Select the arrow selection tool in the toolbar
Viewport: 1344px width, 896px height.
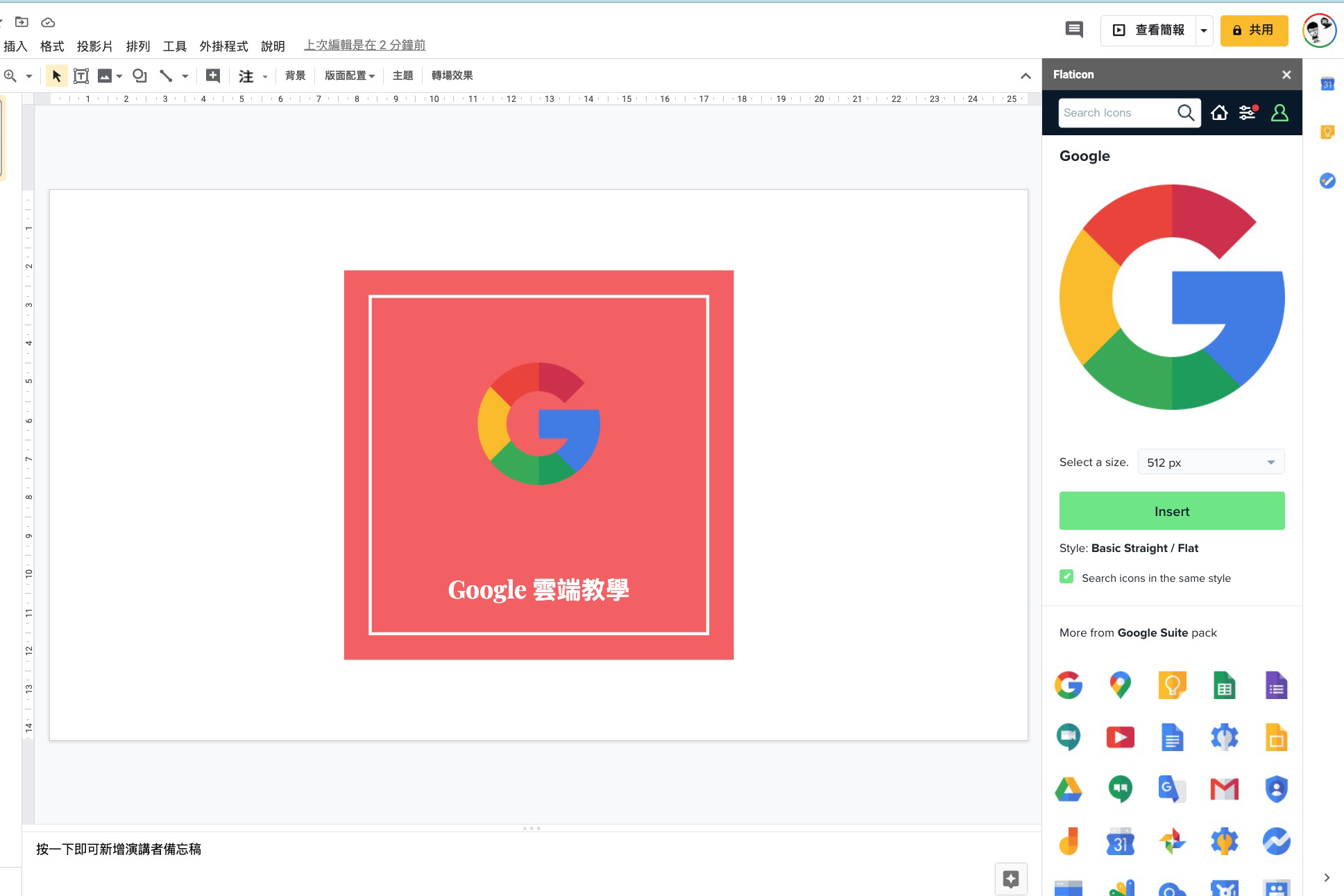point(56,76)
